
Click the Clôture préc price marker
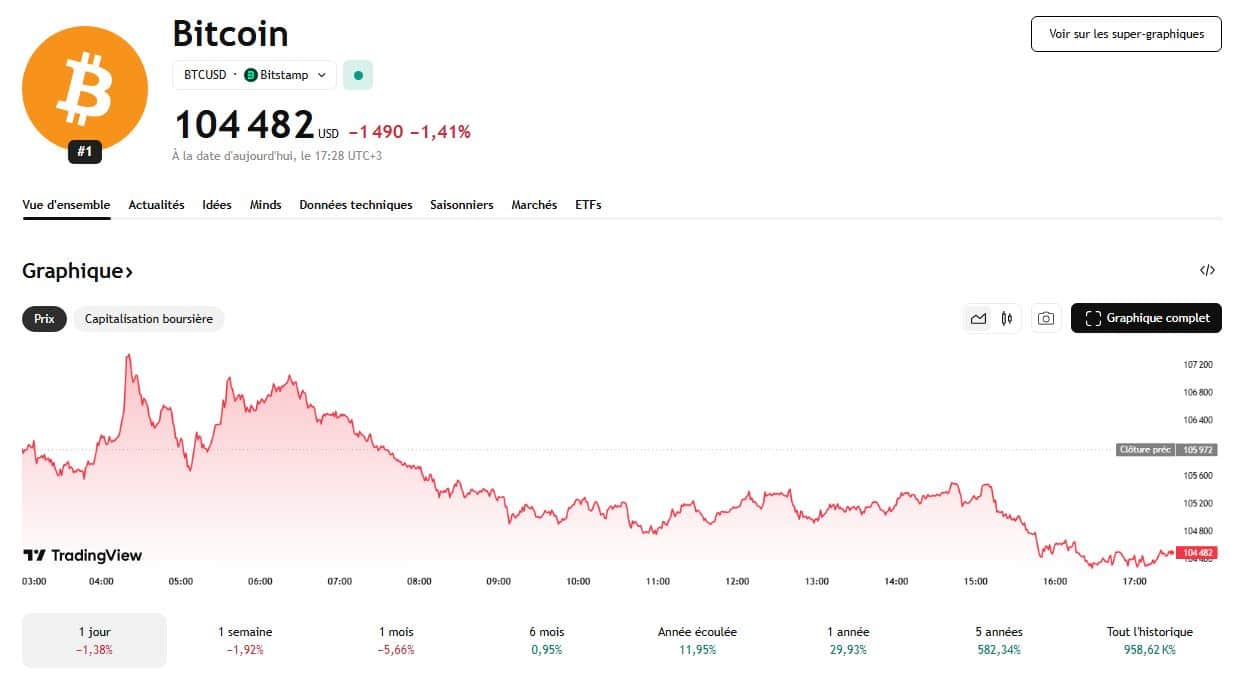click(1166, 450)
